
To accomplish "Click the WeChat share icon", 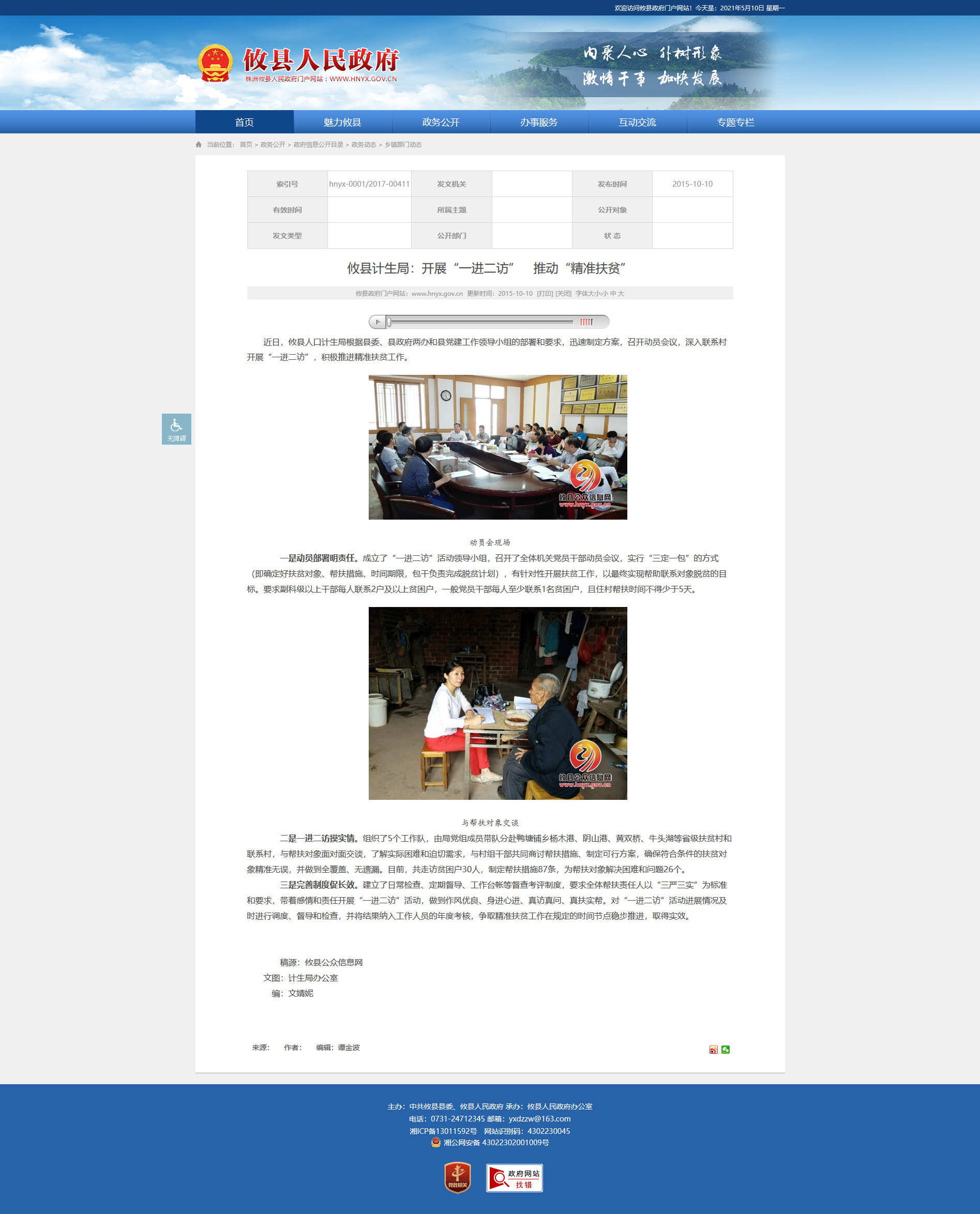I will pyautogui.click(x=726, y=1050).
